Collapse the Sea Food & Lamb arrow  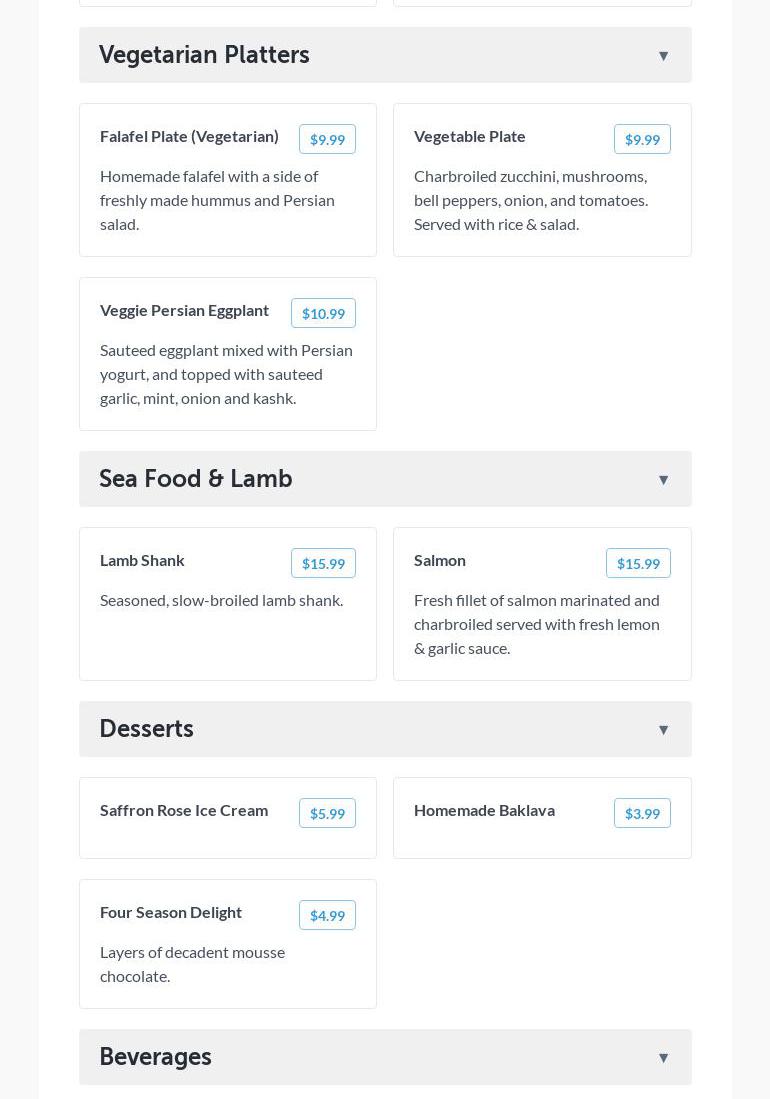(x=663, y=479)
